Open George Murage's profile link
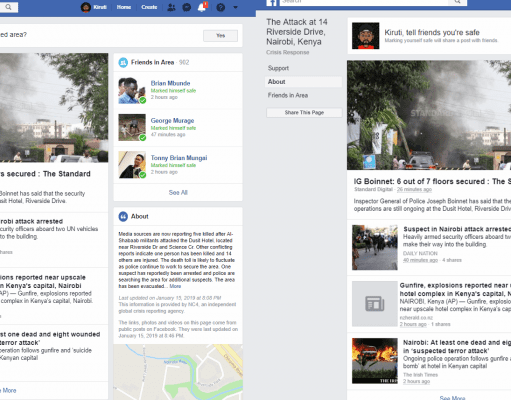The image size is (511, 400). [172, 120]
